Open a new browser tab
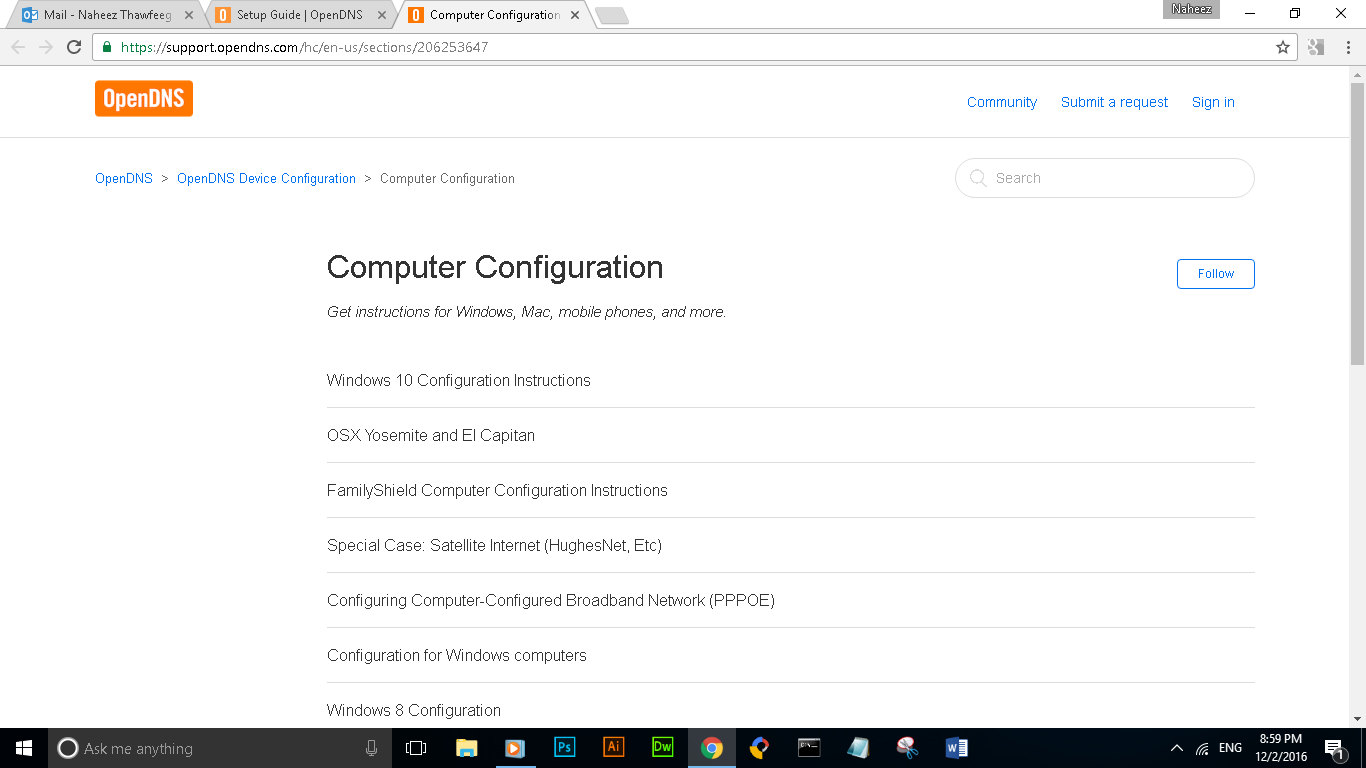The width and height of the screenshot is (1366, 768). [612, 15]
